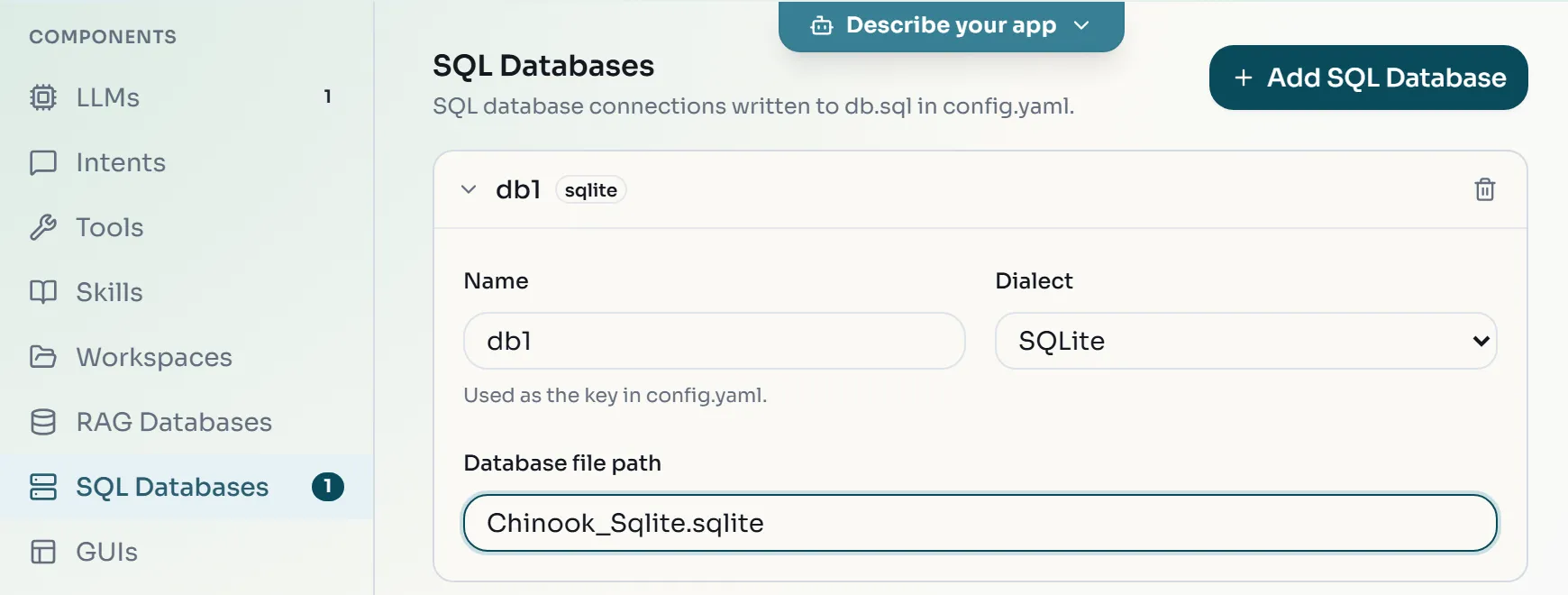Click the Workspaces folder icon

(42, 357)
